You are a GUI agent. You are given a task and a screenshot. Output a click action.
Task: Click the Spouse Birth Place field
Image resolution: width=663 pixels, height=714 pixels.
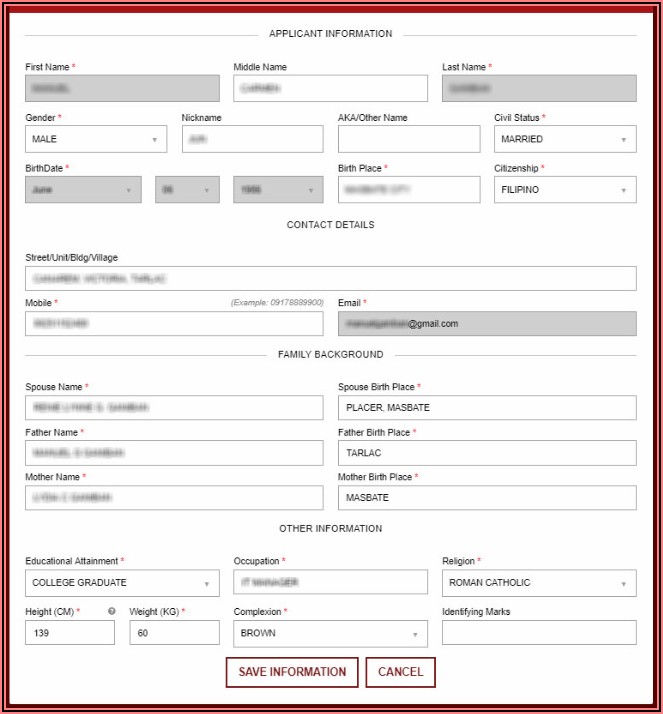coord(487,408)
